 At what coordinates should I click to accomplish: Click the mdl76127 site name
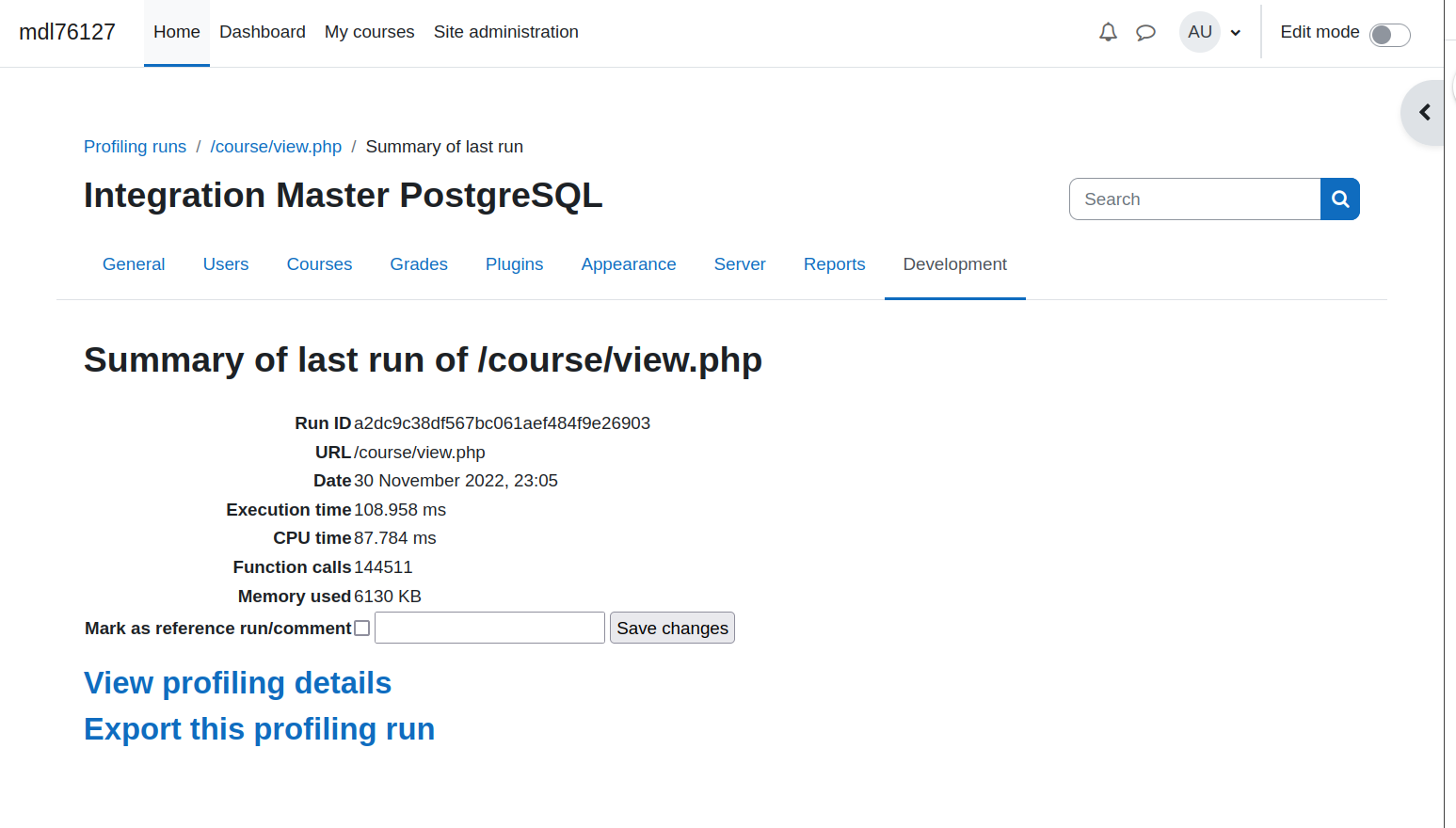pyautogui.click(x=68, y=32)
